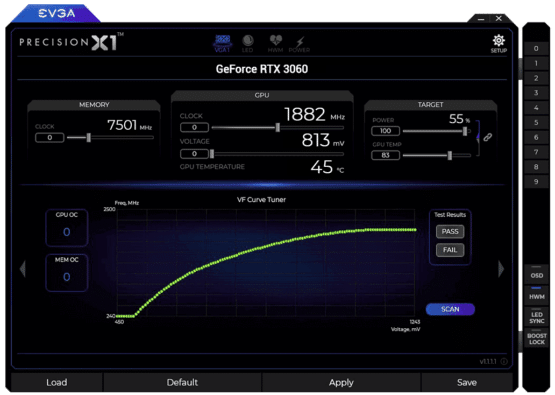The image size is (555, 395).
Task: Click the memory clock offset field
Action: (x=50, y=137)
